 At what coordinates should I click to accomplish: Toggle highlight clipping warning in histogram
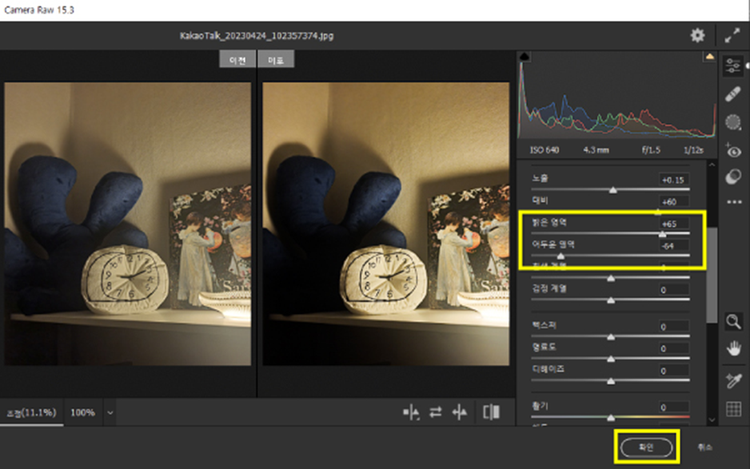click(709, 57)
